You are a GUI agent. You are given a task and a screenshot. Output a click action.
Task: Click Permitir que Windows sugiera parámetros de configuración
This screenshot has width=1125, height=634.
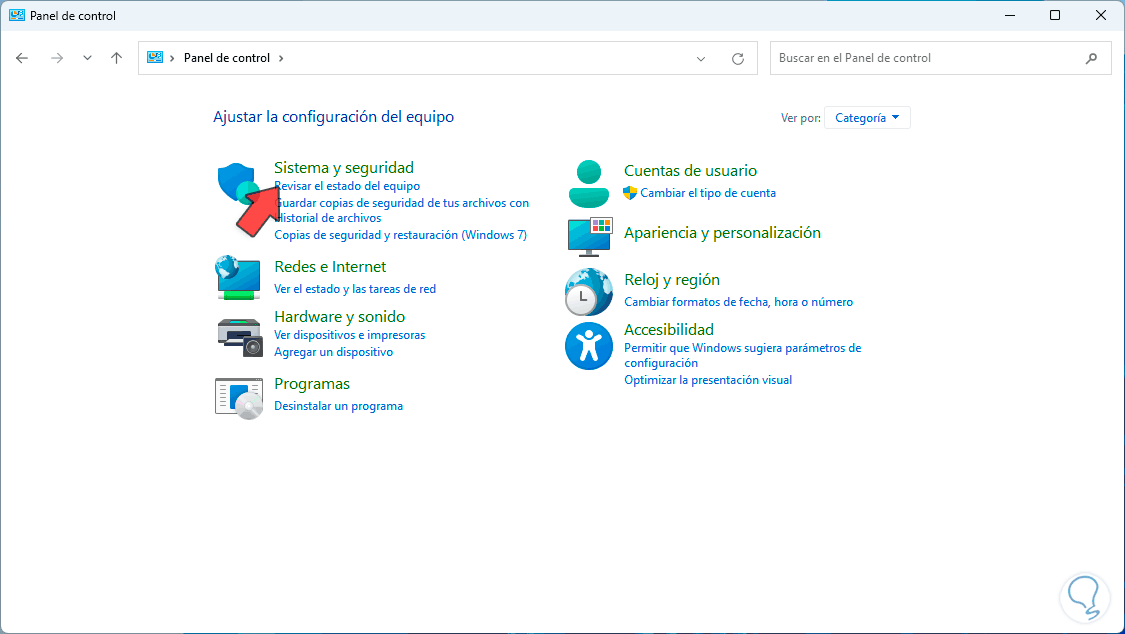[x=743, y=355]
